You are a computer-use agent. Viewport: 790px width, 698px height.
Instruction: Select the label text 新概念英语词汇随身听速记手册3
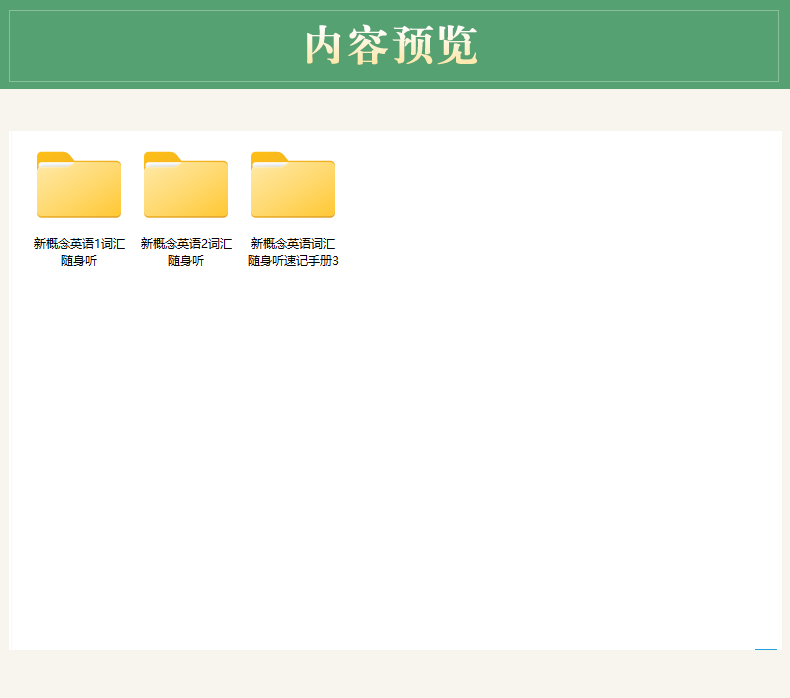coord(293,252)
